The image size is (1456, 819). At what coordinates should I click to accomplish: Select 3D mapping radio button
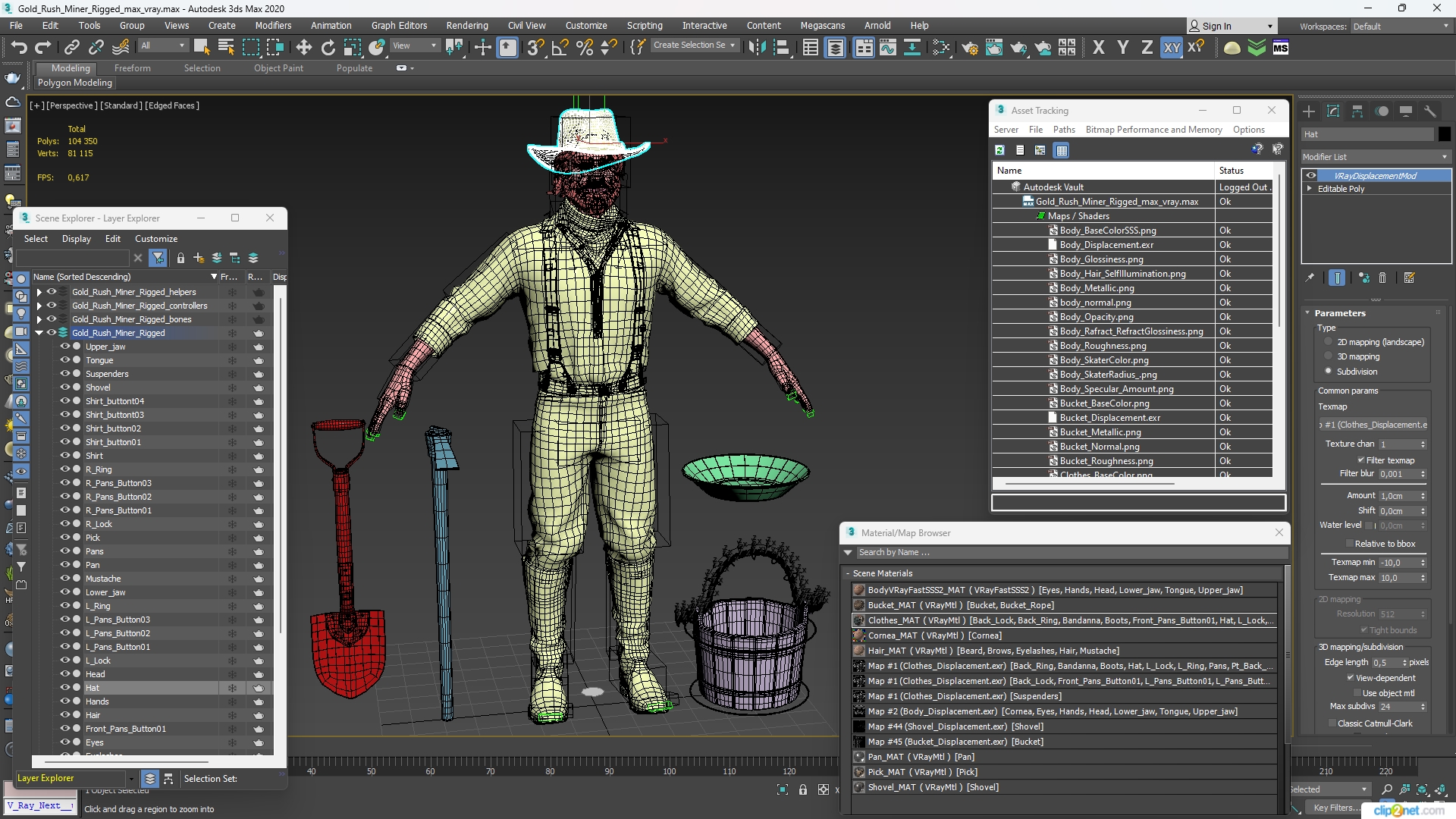pos(1328,356)
